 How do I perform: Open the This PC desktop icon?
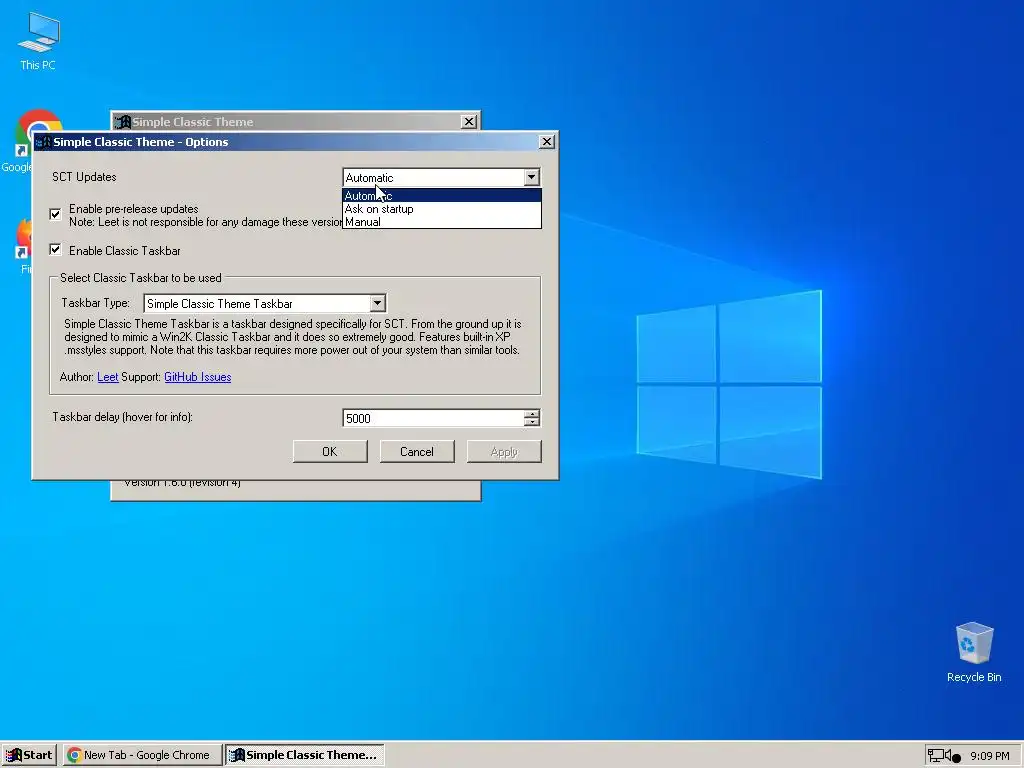pos(38,40)
